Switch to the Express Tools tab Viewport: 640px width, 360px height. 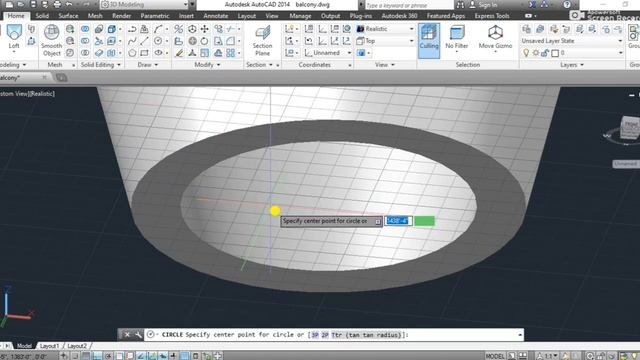(x=492, y=16)
